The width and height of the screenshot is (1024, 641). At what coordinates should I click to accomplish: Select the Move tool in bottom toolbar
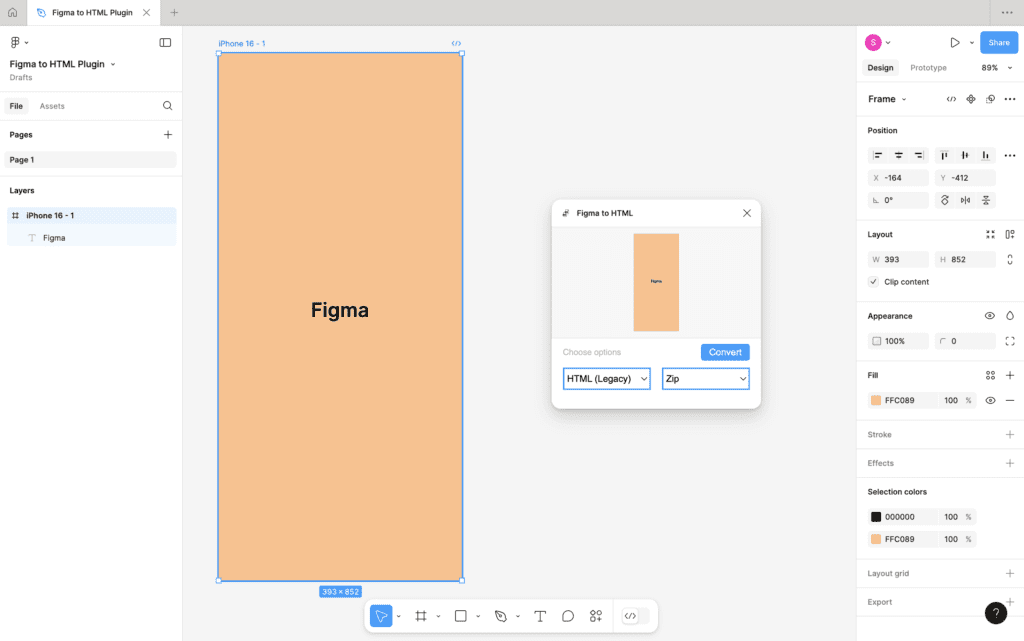coord(381,616)
